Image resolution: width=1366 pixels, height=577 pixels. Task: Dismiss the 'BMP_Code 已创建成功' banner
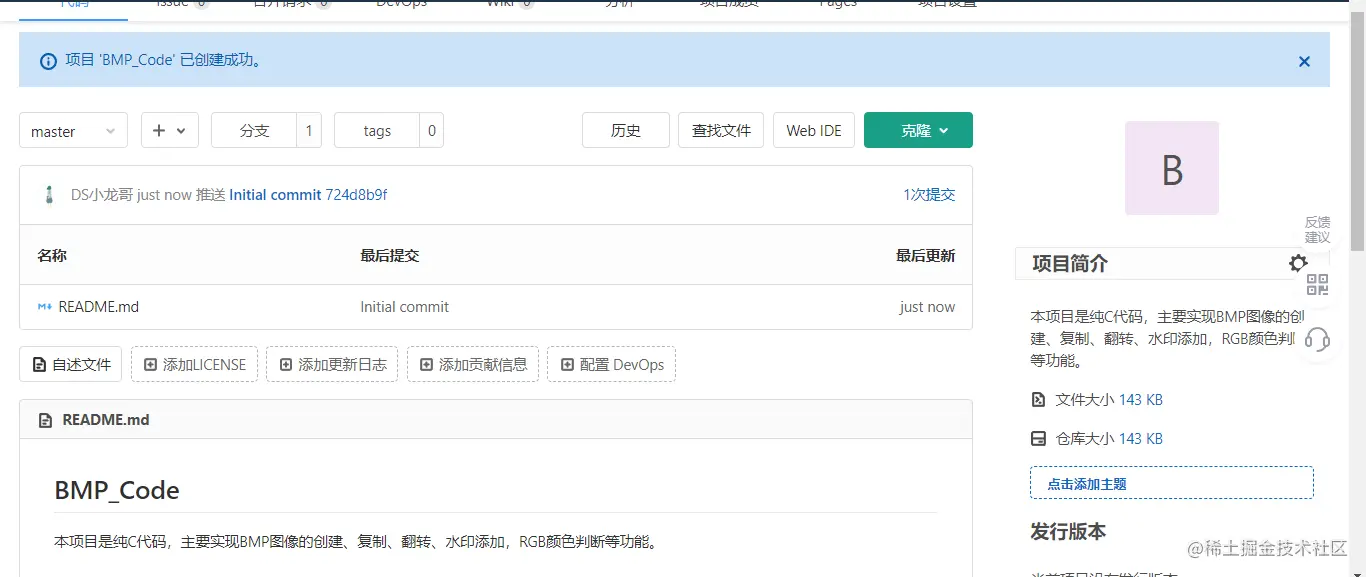click(x=1304, y=61)
